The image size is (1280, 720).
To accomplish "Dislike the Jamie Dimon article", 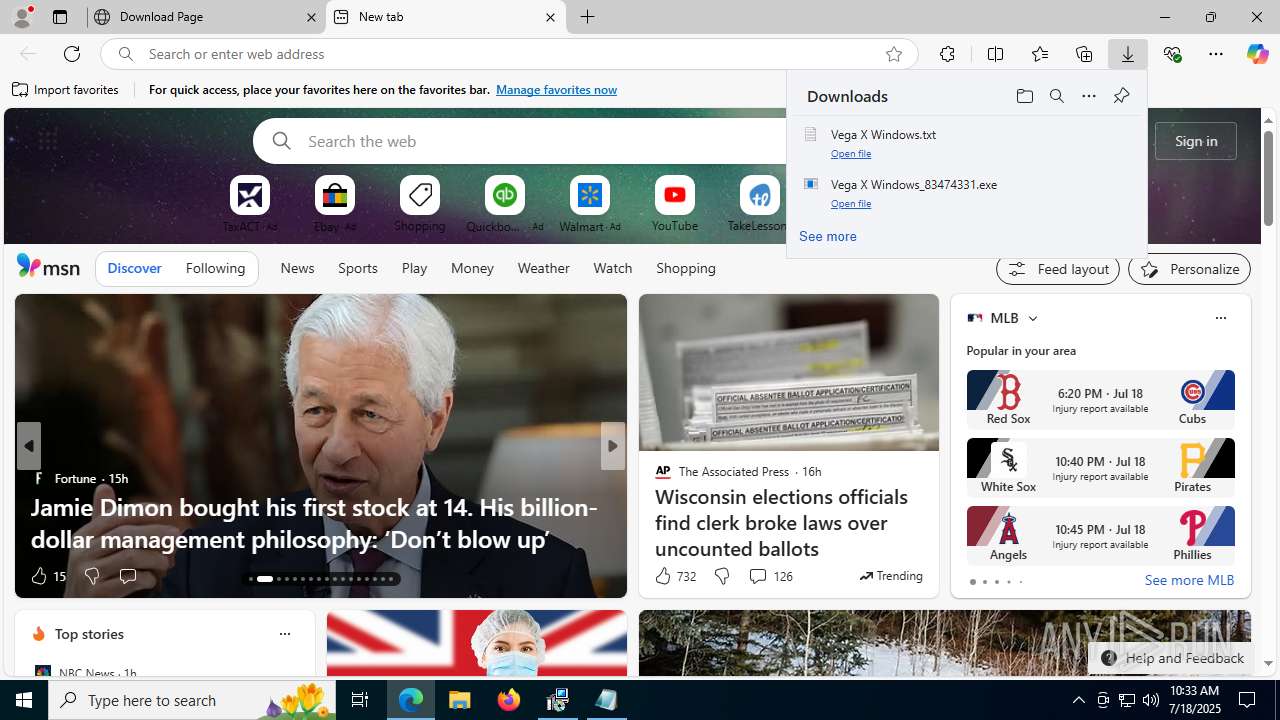I will (91, 576).
